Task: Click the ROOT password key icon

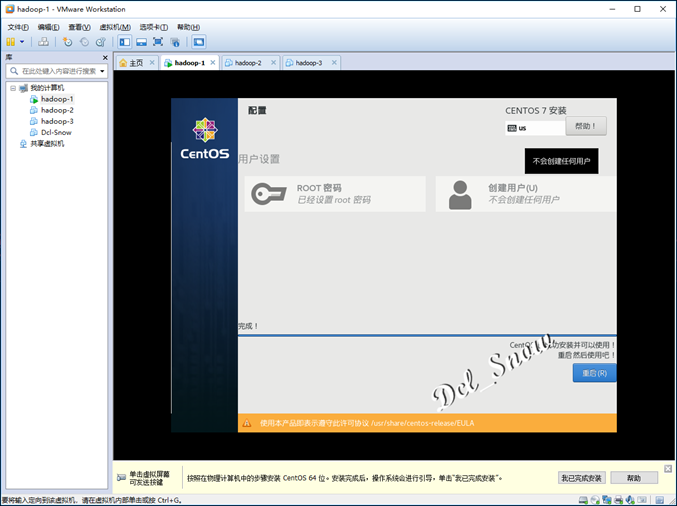Action: 269,194
